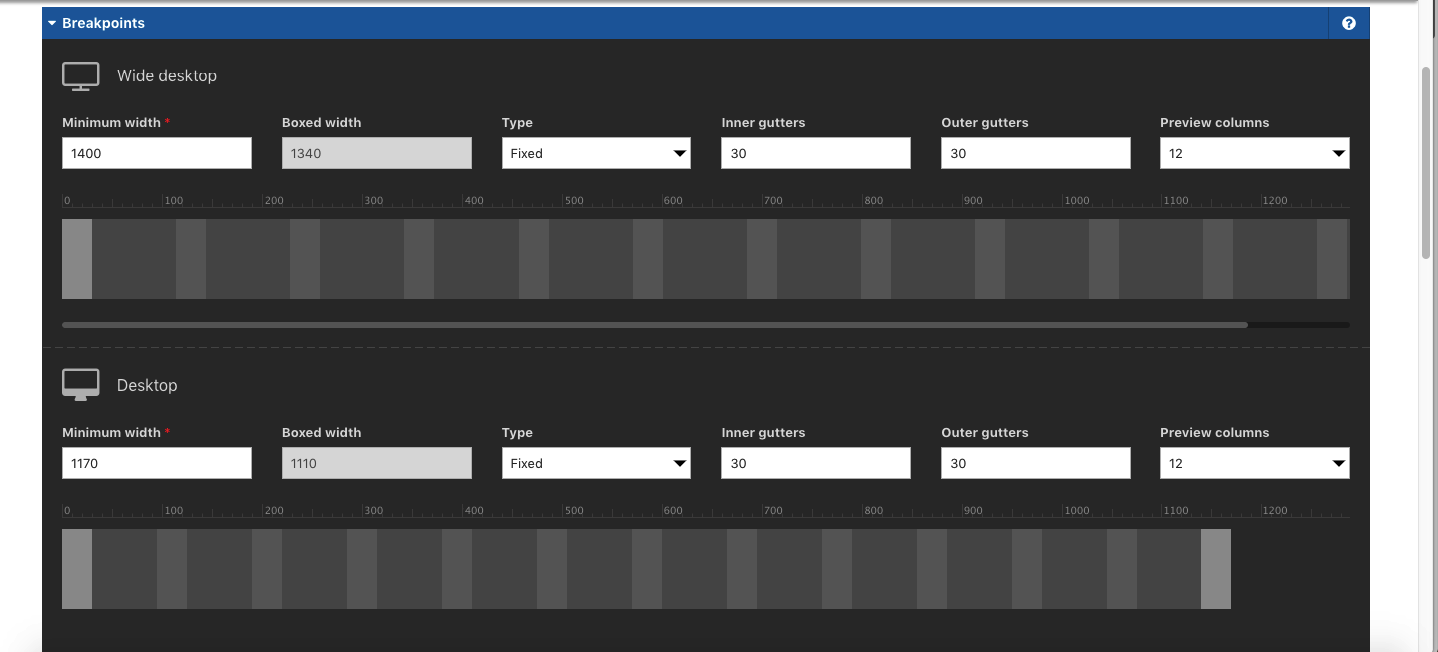Click the Wide desktop Boxed width field
This screenshot has width=1438, height=652.
click(376, 153)
